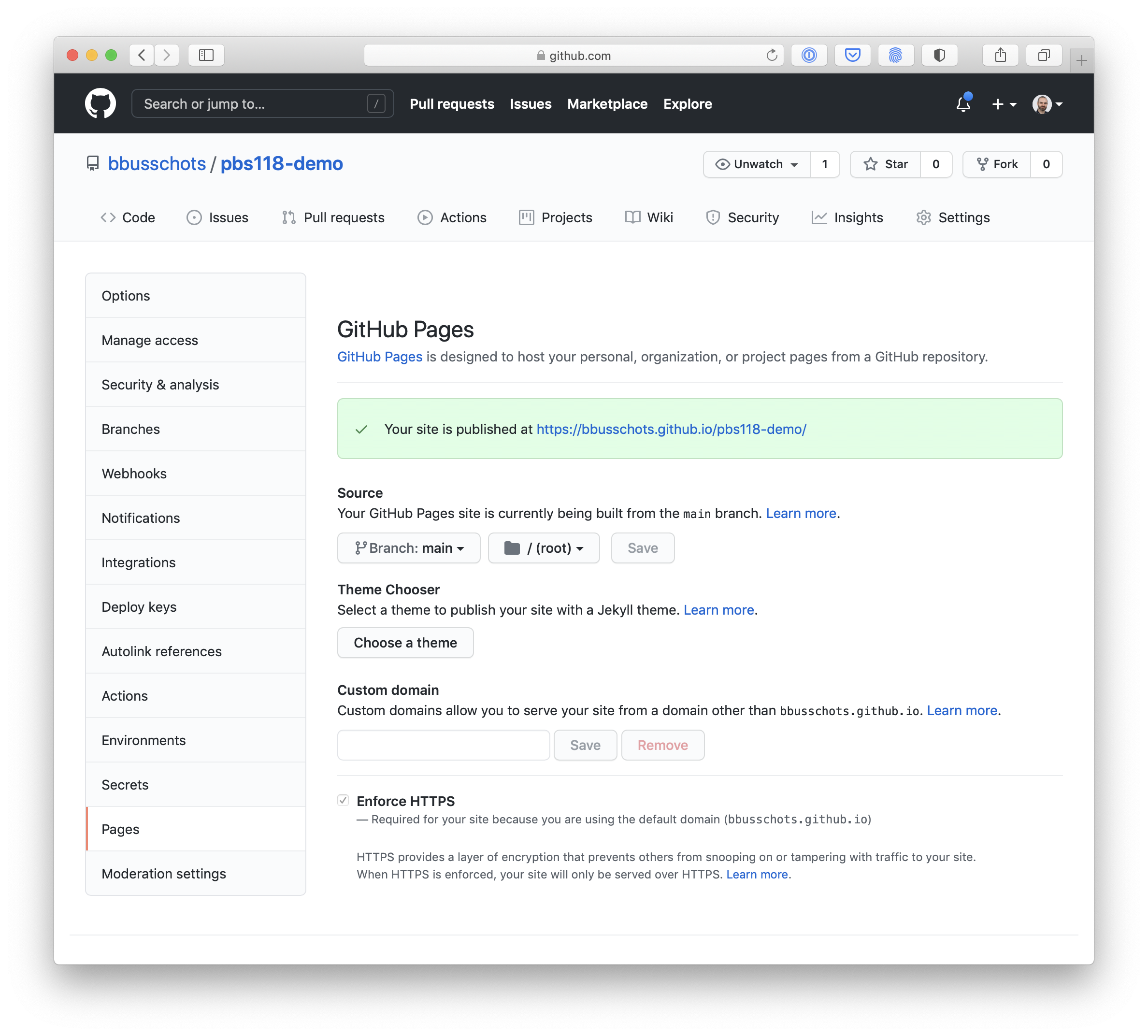1148x1036 pixels.
Task: Click the 1Password extension icon
Action: click(809, 55)
